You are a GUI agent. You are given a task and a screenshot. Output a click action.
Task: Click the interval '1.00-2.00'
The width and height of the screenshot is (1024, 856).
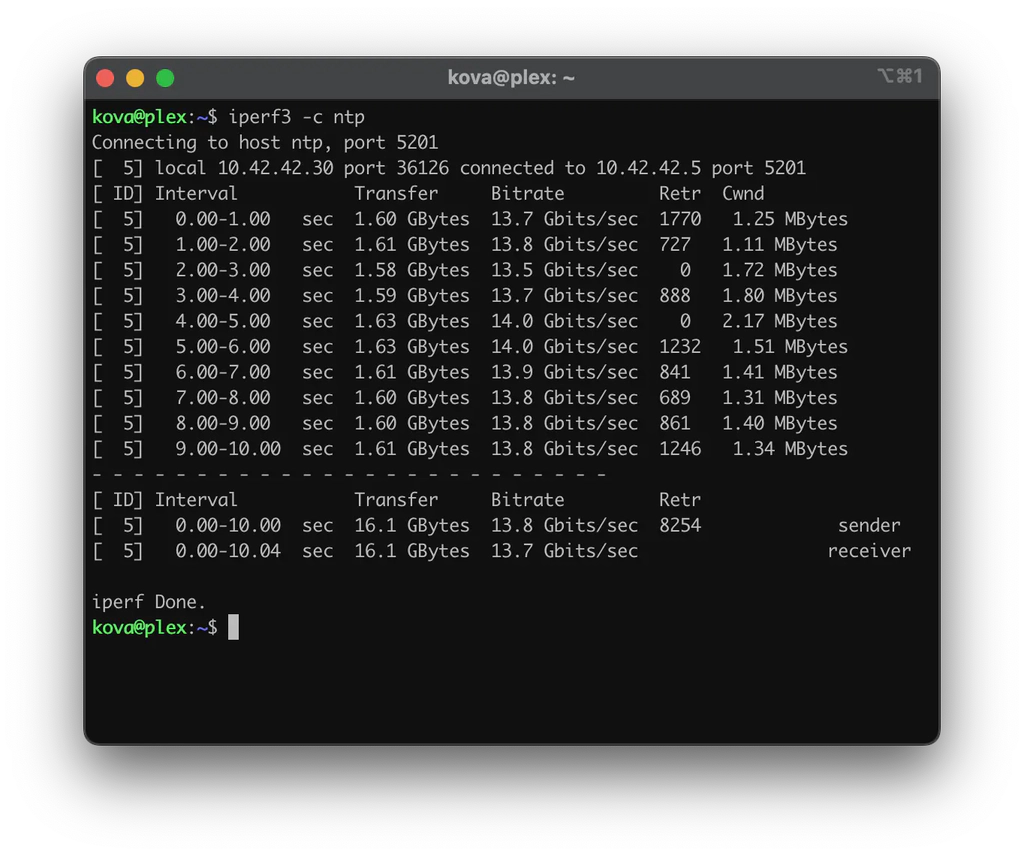click(x=223, y=245)
